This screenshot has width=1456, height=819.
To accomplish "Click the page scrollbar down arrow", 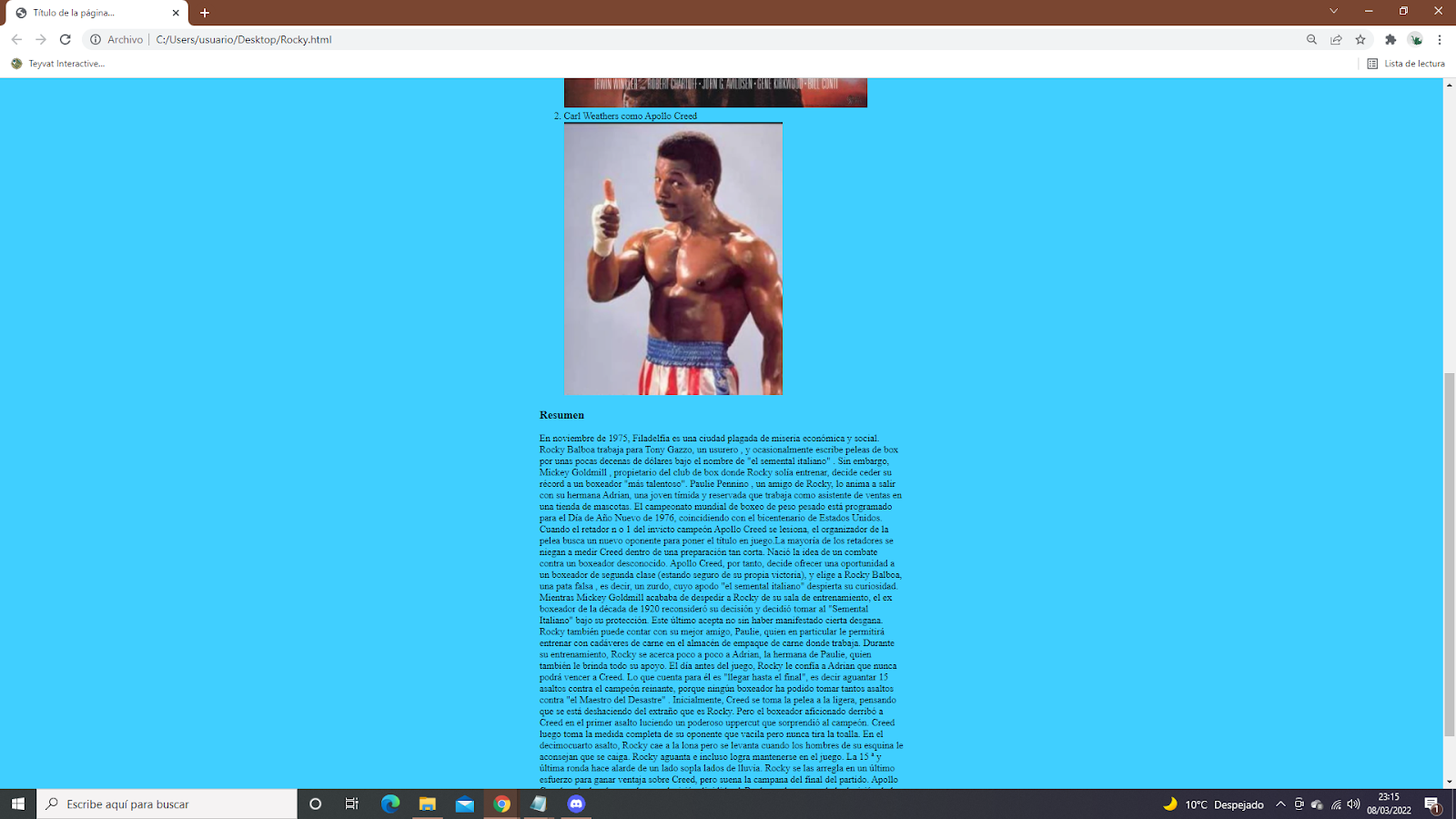I will pos(1450,782).
